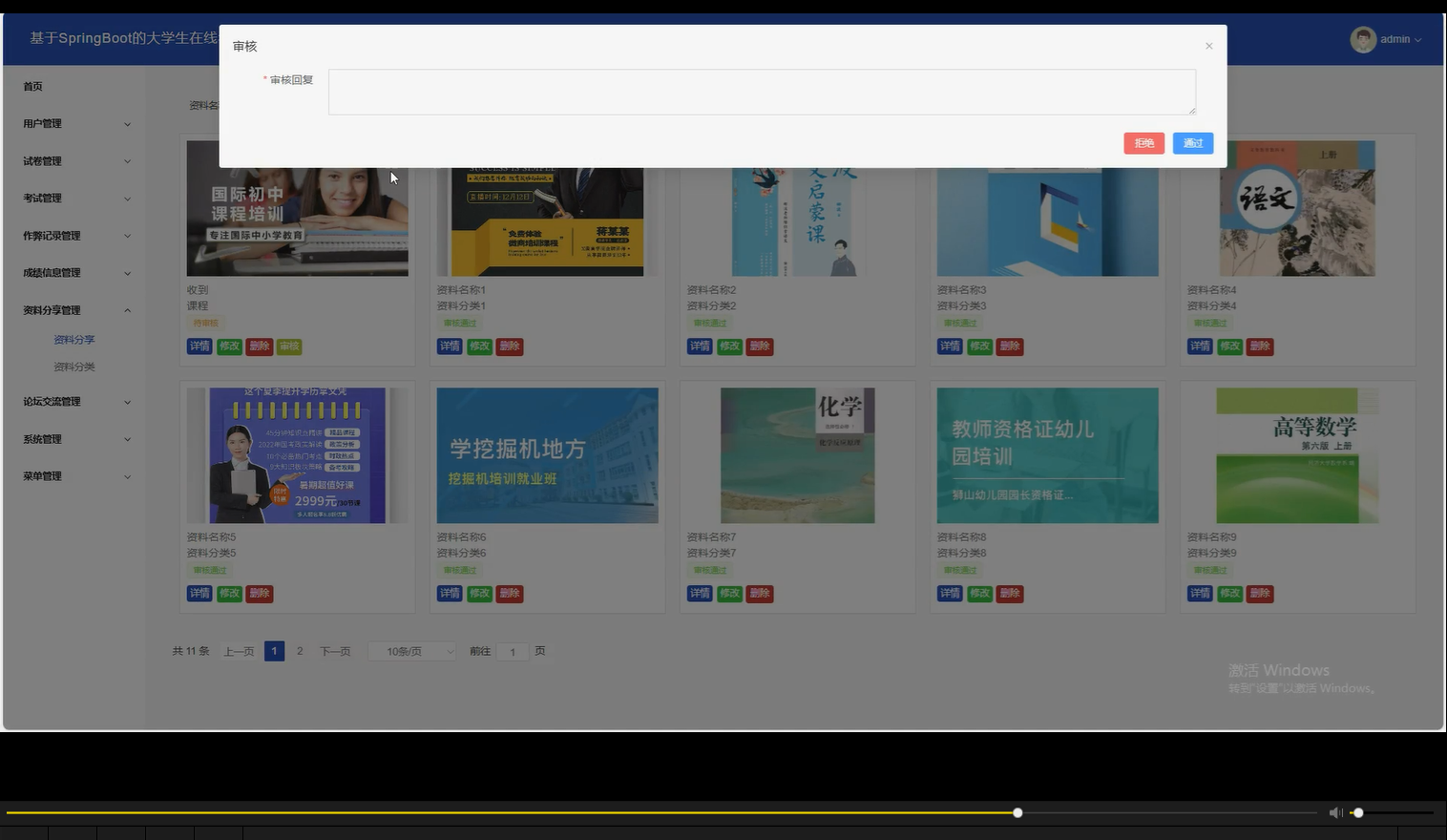Open the 论坛交流管理 sidebar menu
This screenshot has width=1447, height=840.
point(76,402)
